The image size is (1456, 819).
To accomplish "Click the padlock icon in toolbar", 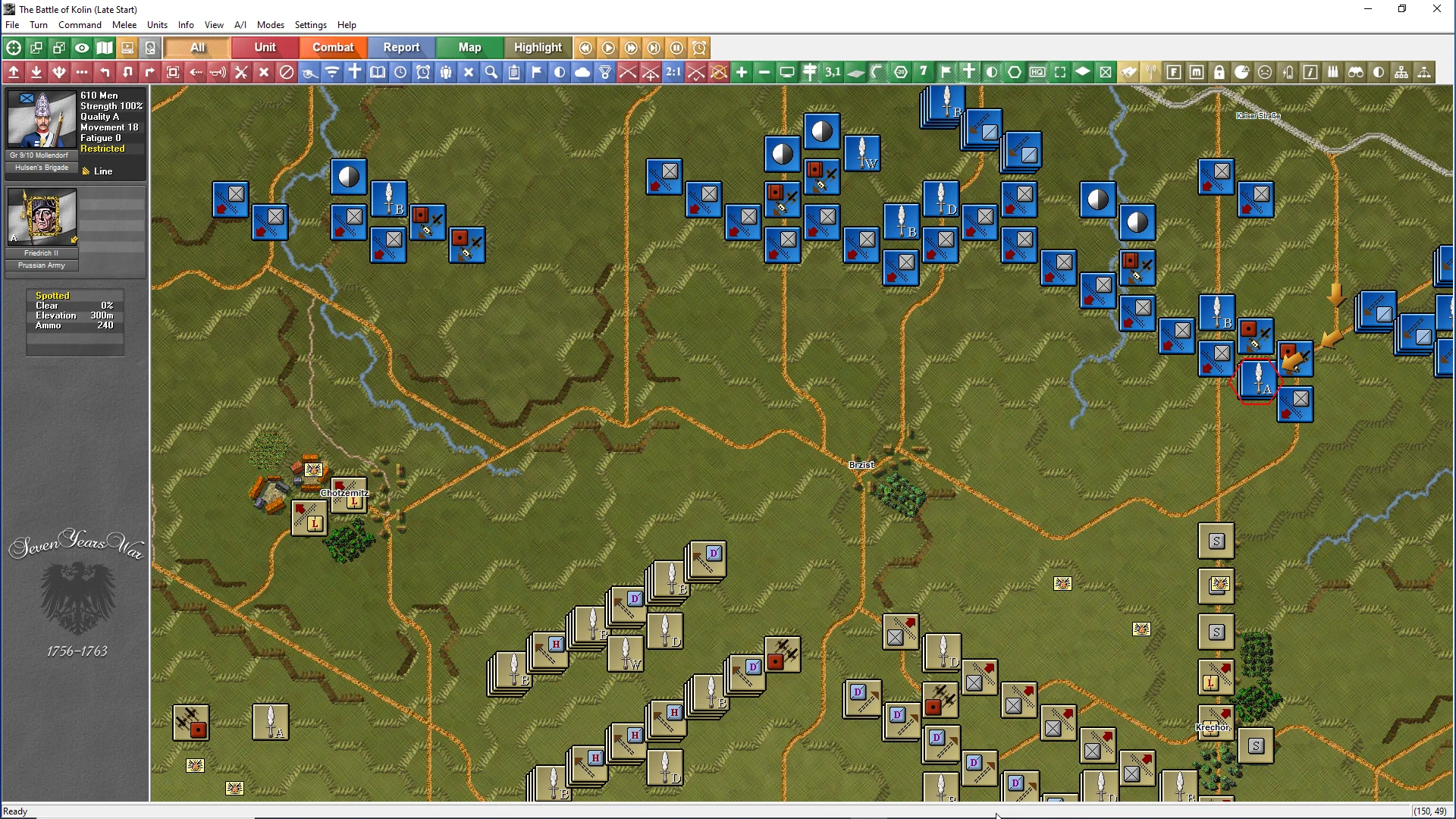I will click(x=1219, y=72).
